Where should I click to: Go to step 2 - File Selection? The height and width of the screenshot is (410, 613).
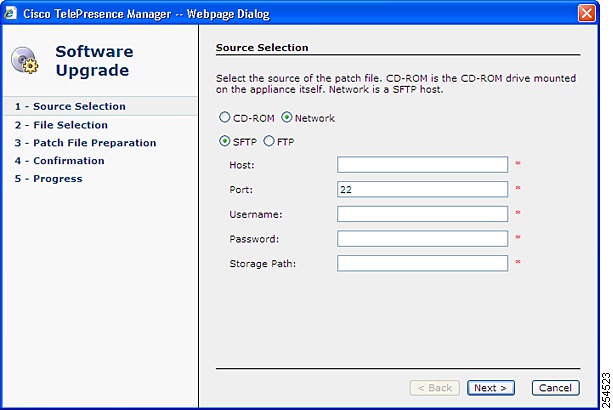(61, 125)
